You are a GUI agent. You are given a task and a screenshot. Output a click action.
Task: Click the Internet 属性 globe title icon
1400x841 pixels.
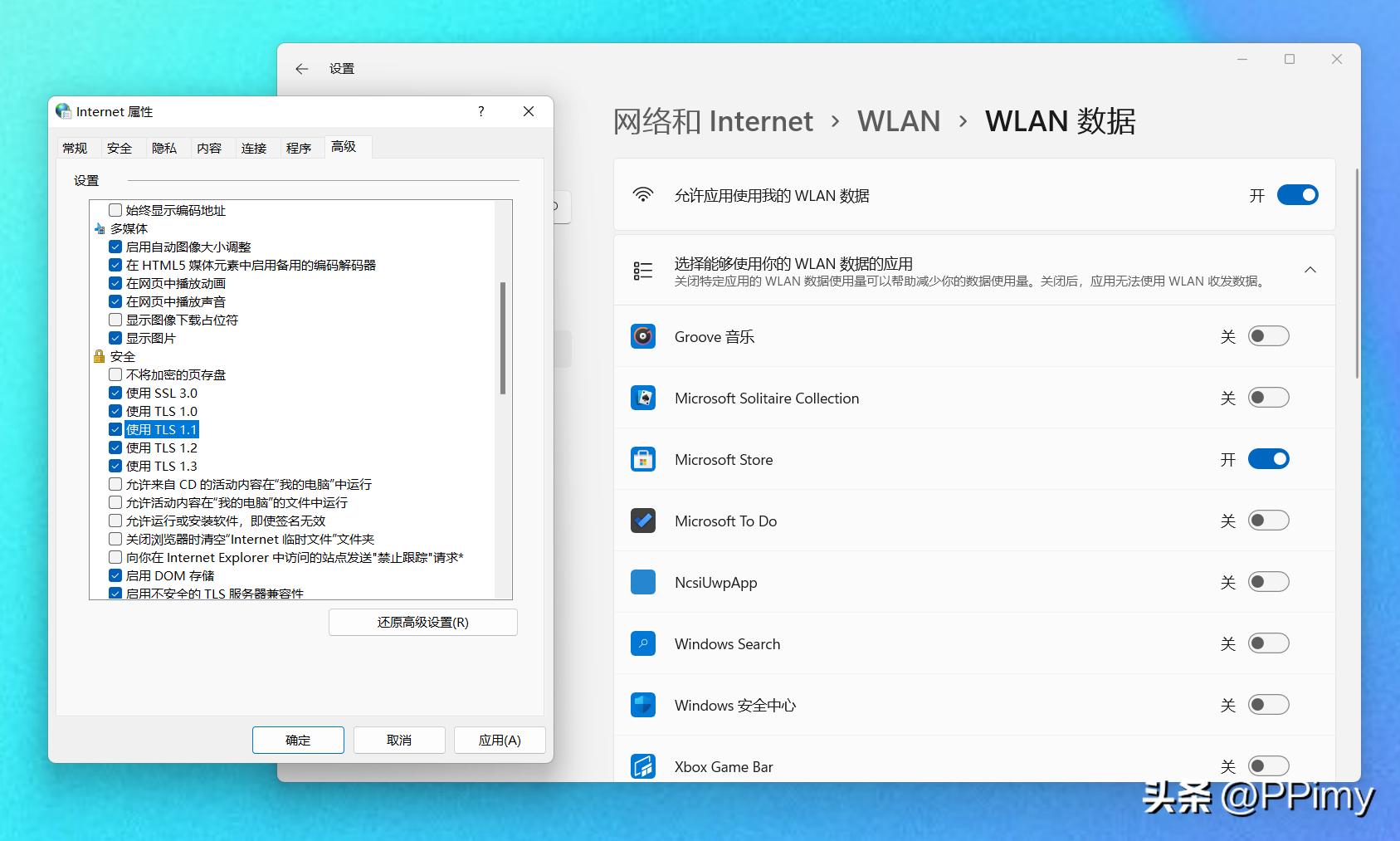pos(63,111)
